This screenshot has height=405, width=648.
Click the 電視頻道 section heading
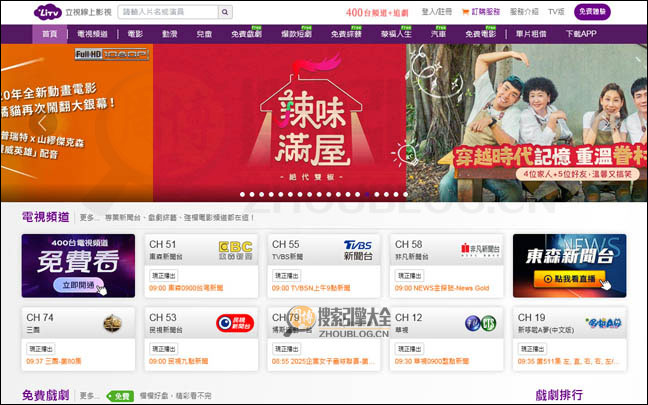point(45,217)
